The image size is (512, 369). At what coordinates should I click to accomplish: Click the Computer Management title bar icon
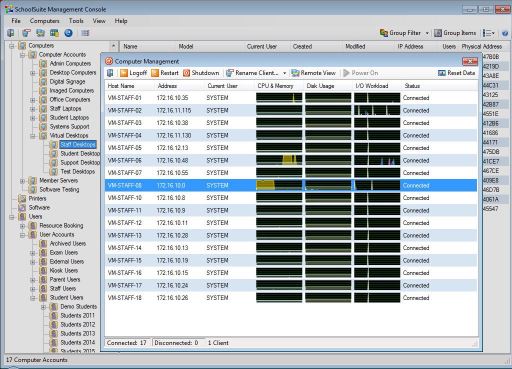(x=109, y=61)
